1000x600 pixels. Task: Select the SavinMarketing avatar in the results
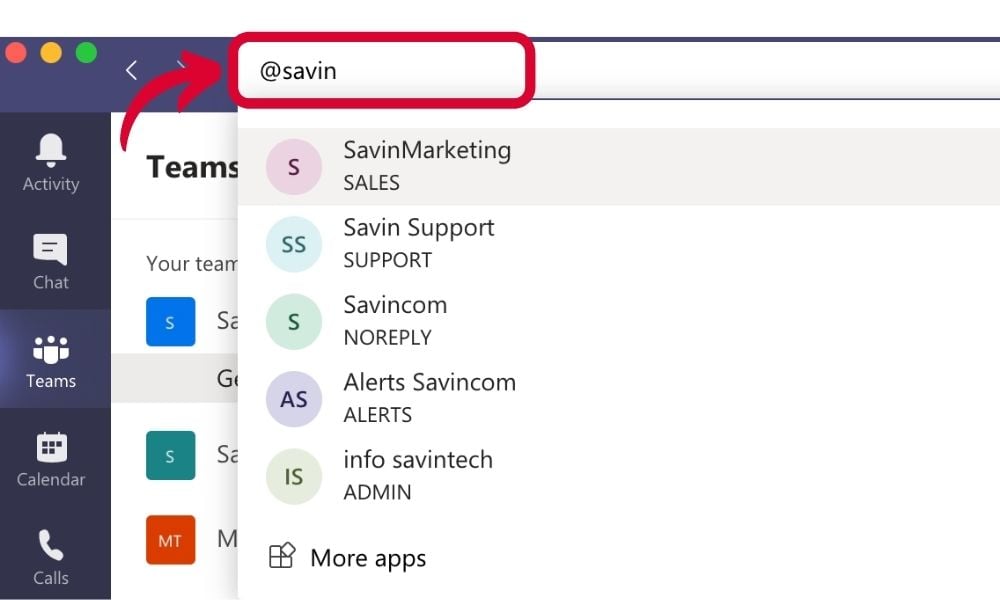(293, 167)
